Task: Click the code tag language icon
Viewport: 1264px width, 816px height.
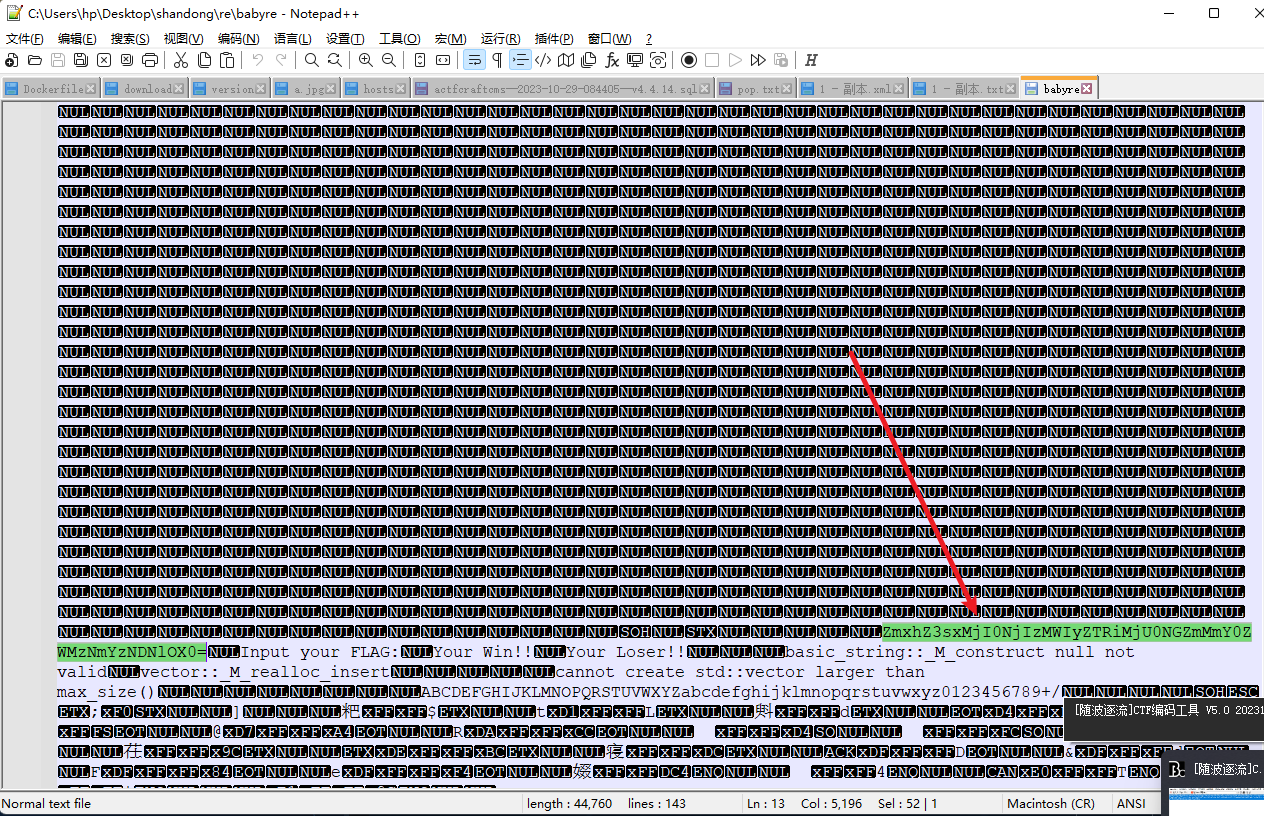Action: (x=543, y=60)
